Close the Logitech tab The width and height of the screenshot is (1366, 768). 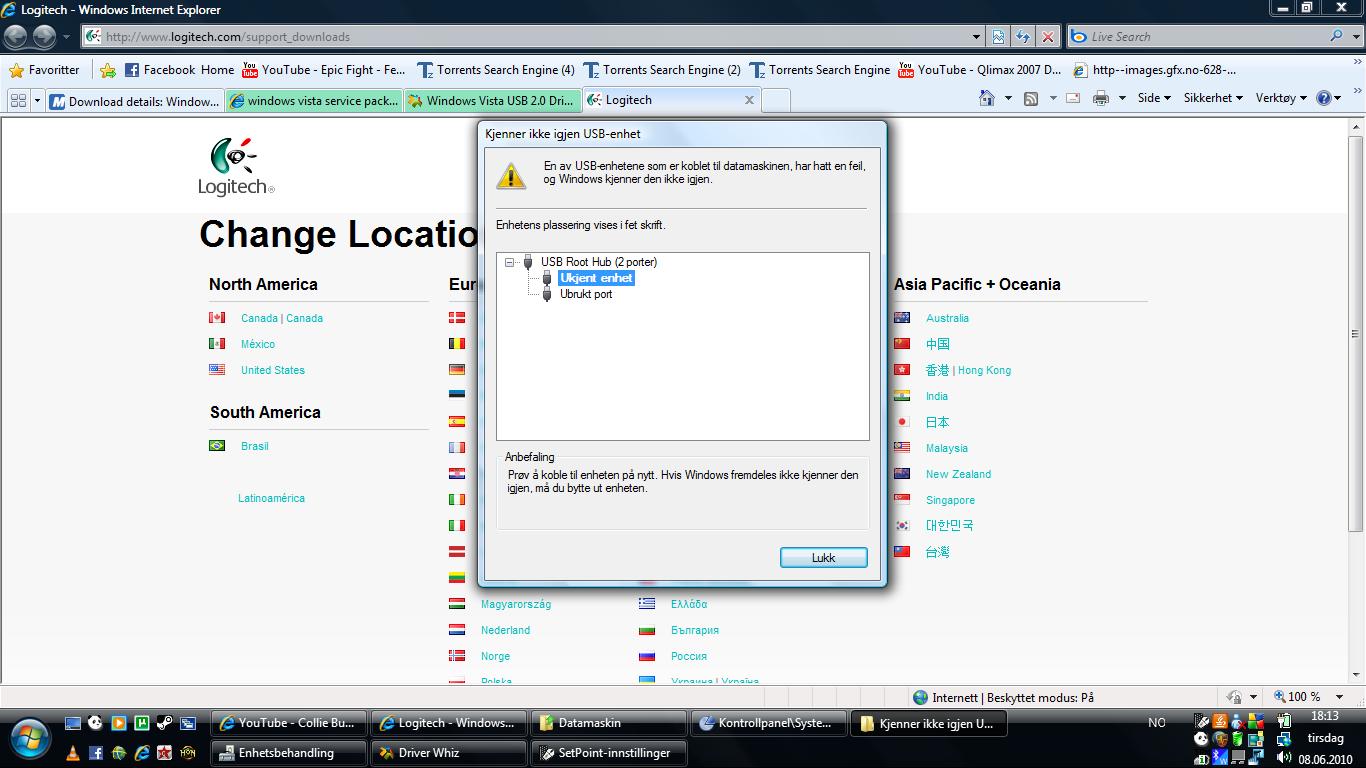[749, 100]
